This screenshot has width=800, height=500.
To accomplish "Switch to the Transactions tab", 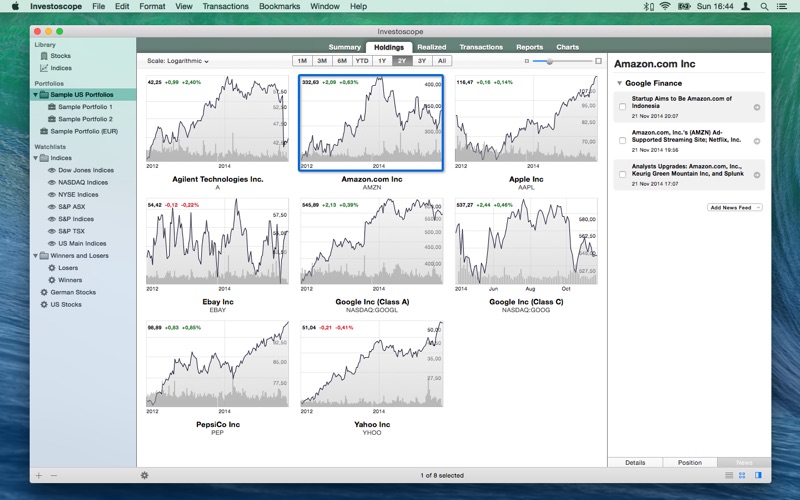I will [481, 47].
